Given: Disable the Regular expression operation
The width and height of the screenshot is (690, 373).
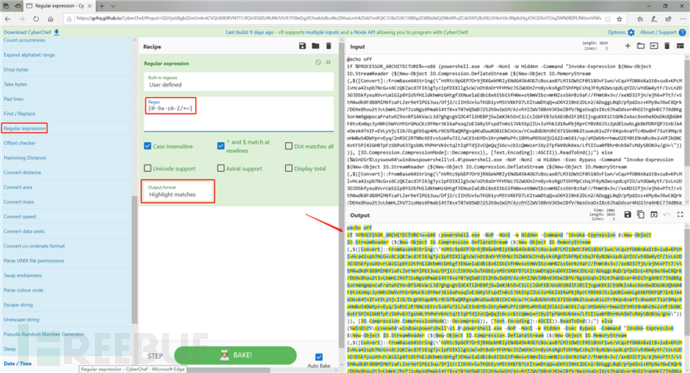Looking at the screenshot, I should point(318,62).
